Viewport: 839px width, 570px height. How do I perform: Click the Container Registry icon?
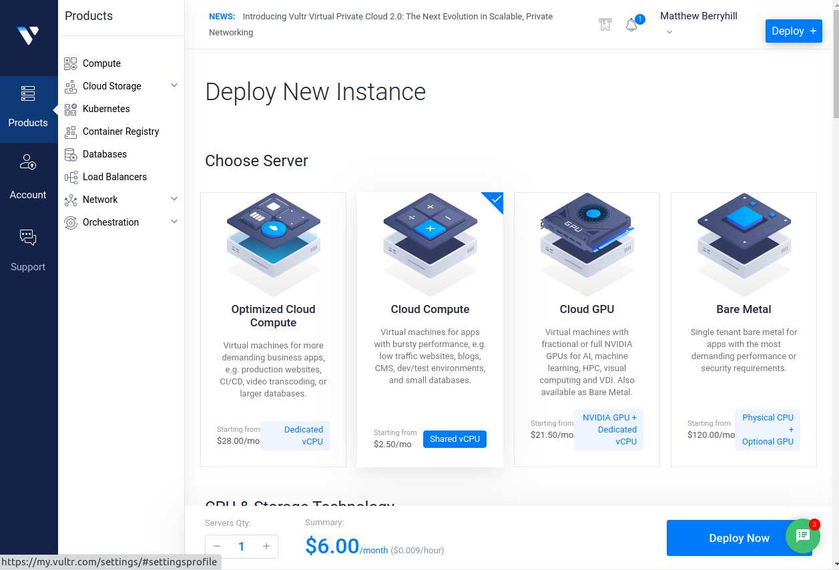click(x=70, y=132)
